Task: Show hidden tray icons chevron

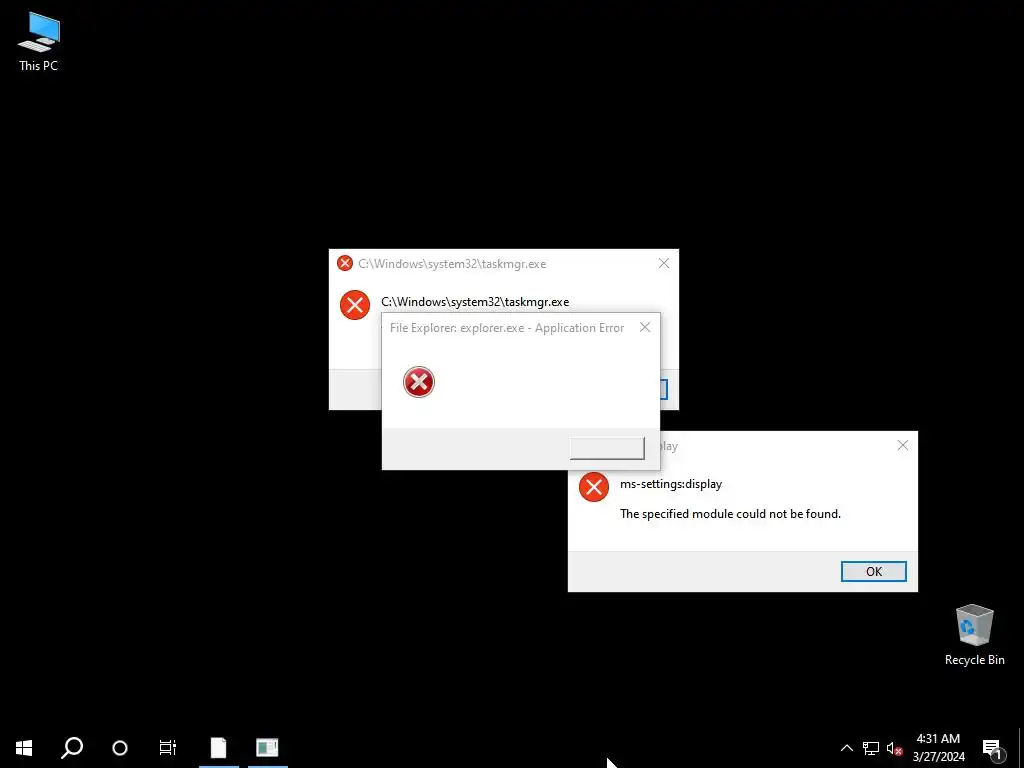Action: 846,748
